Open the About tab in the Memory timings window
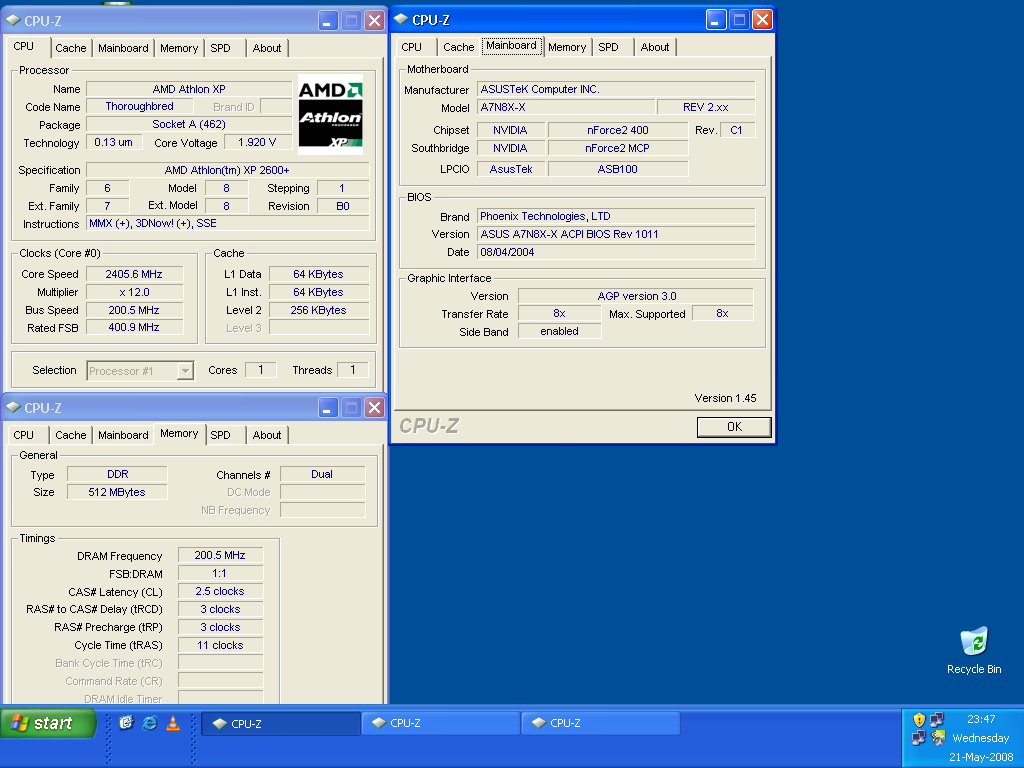 (x=266, y=435)
